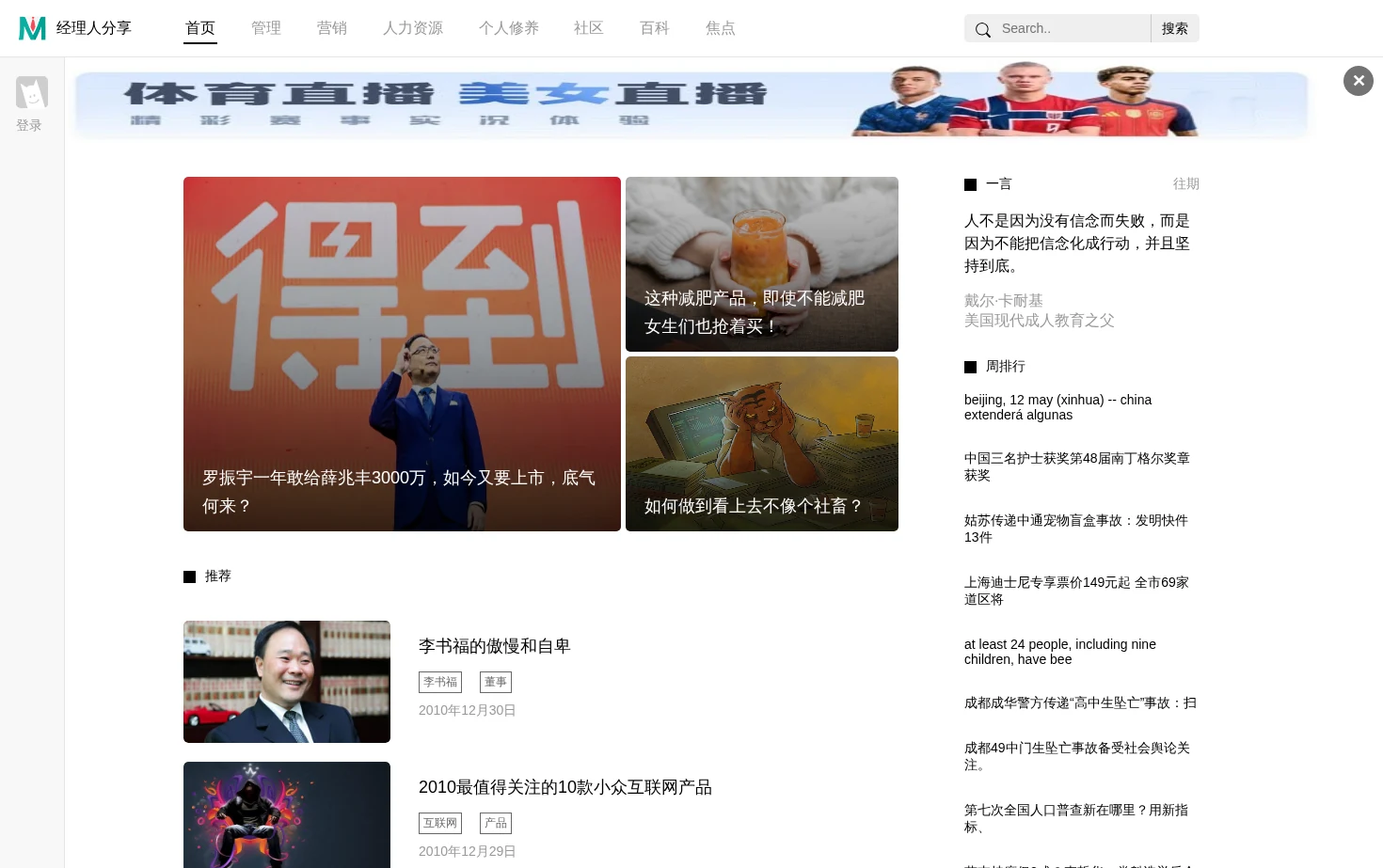Click the 推荐 section heading

(x=218, y=576)
